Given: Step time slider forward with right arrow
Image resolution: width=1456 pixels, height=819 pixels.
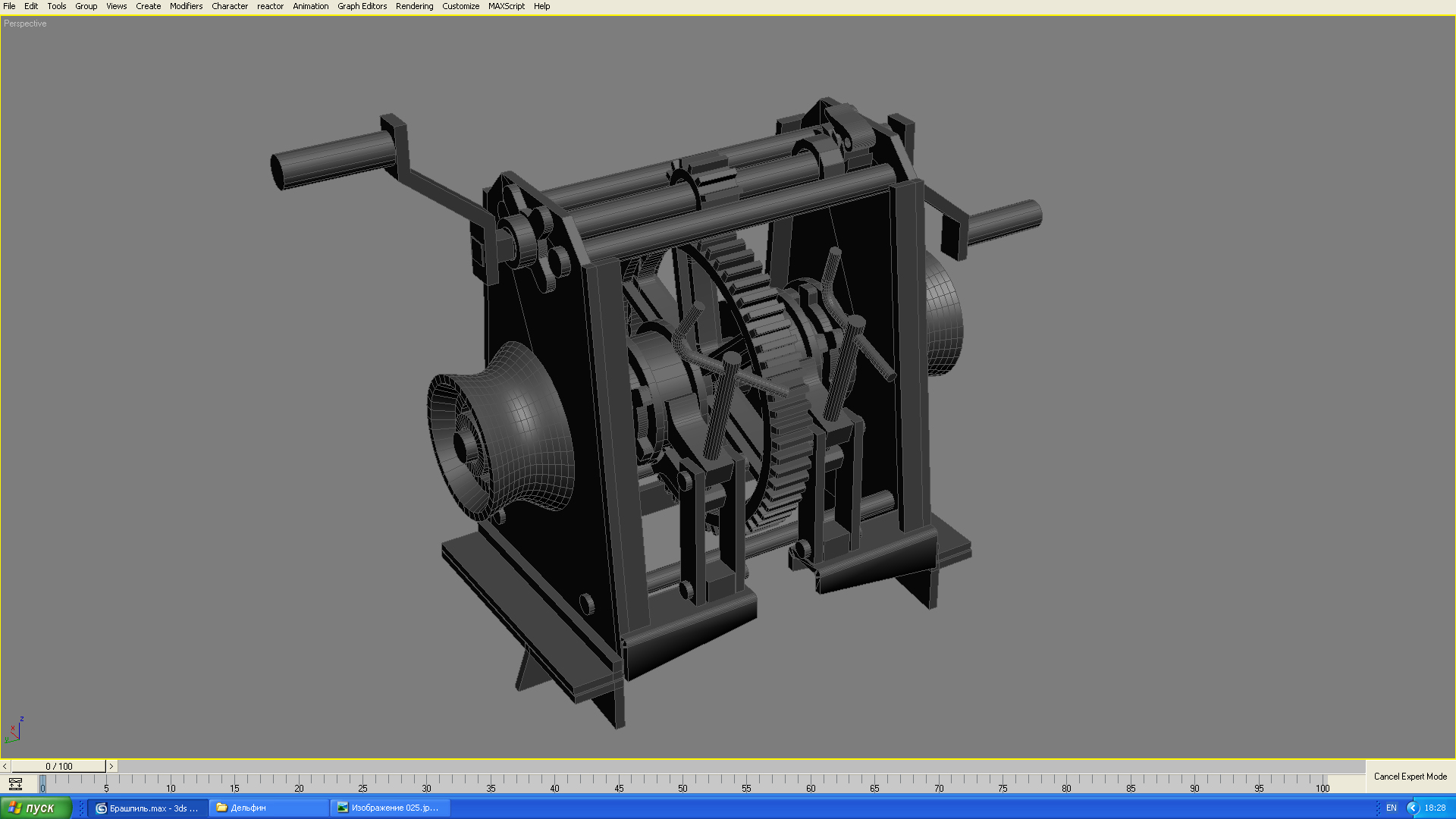Looking at the screenshot, I should point(111,766).
